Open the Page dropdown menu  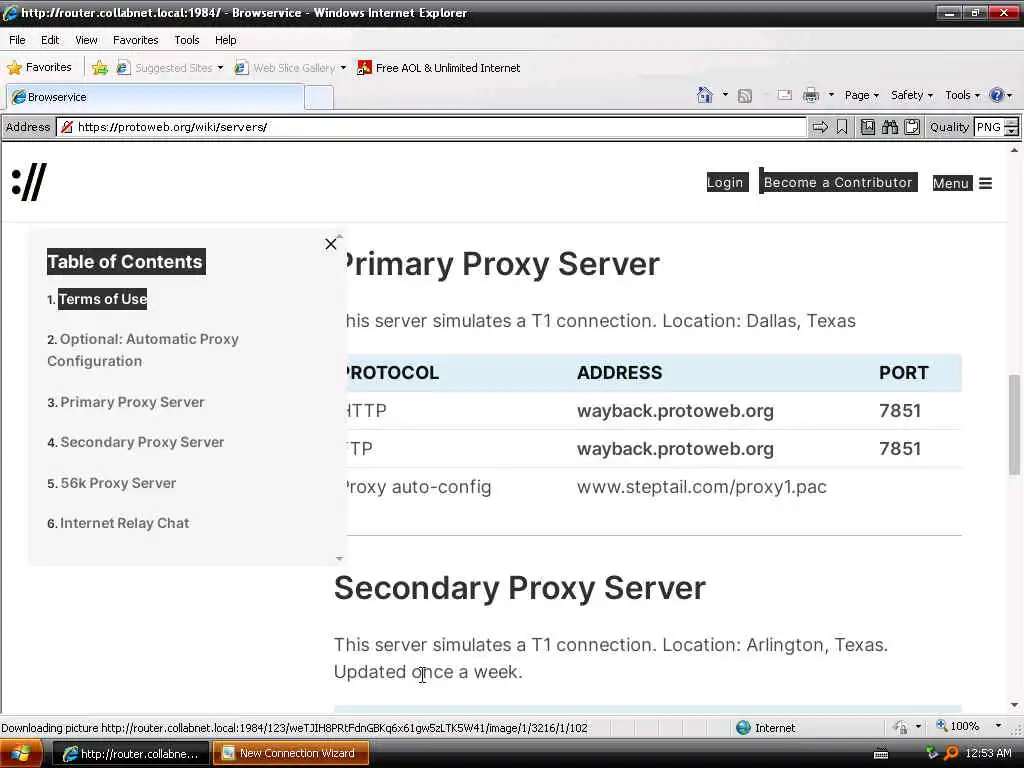click(861, 95)
